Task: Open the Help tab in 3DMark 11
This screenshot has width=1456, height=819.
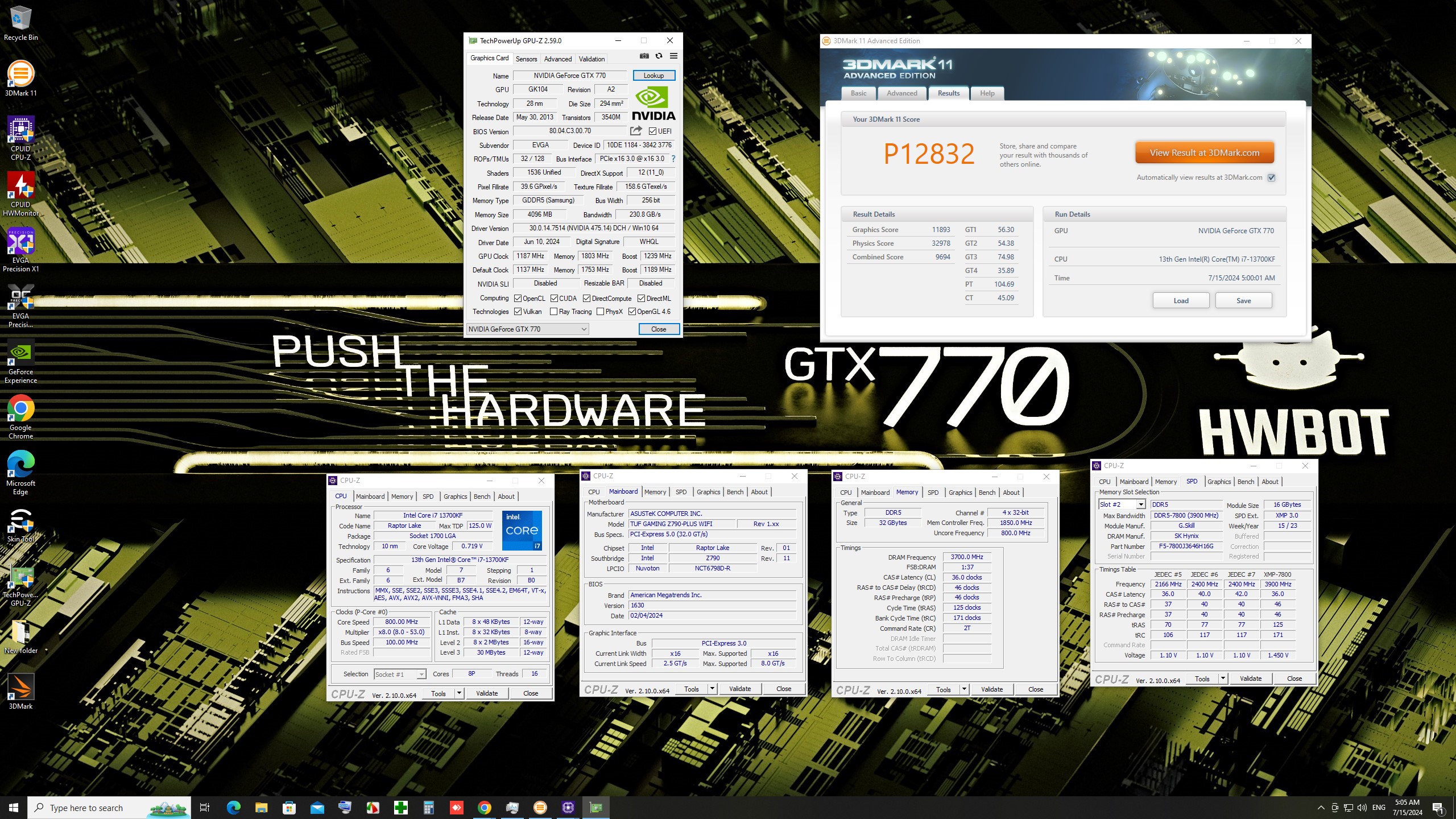Action: 987,93
